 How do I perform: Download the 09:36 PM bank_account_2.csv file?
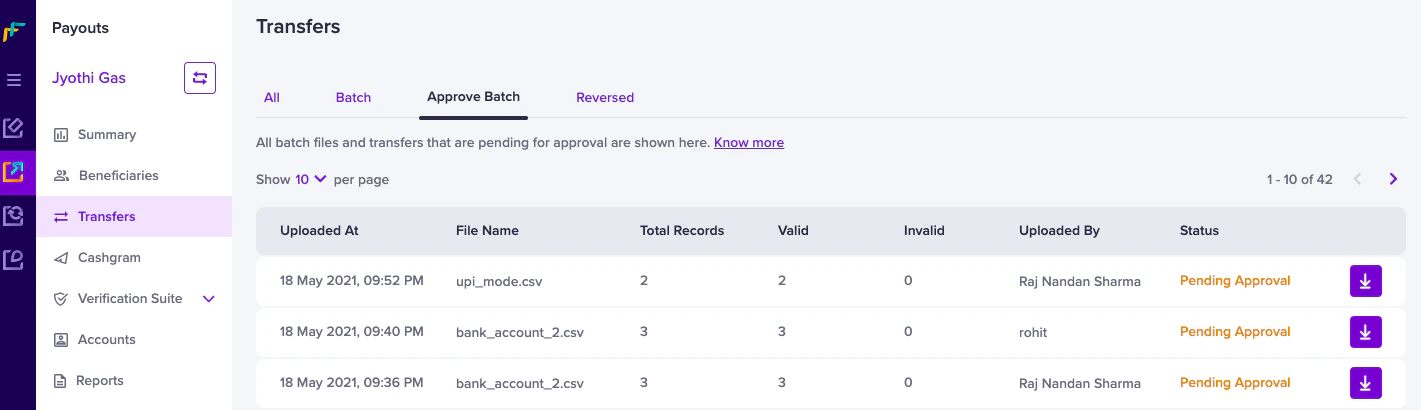1365,383
